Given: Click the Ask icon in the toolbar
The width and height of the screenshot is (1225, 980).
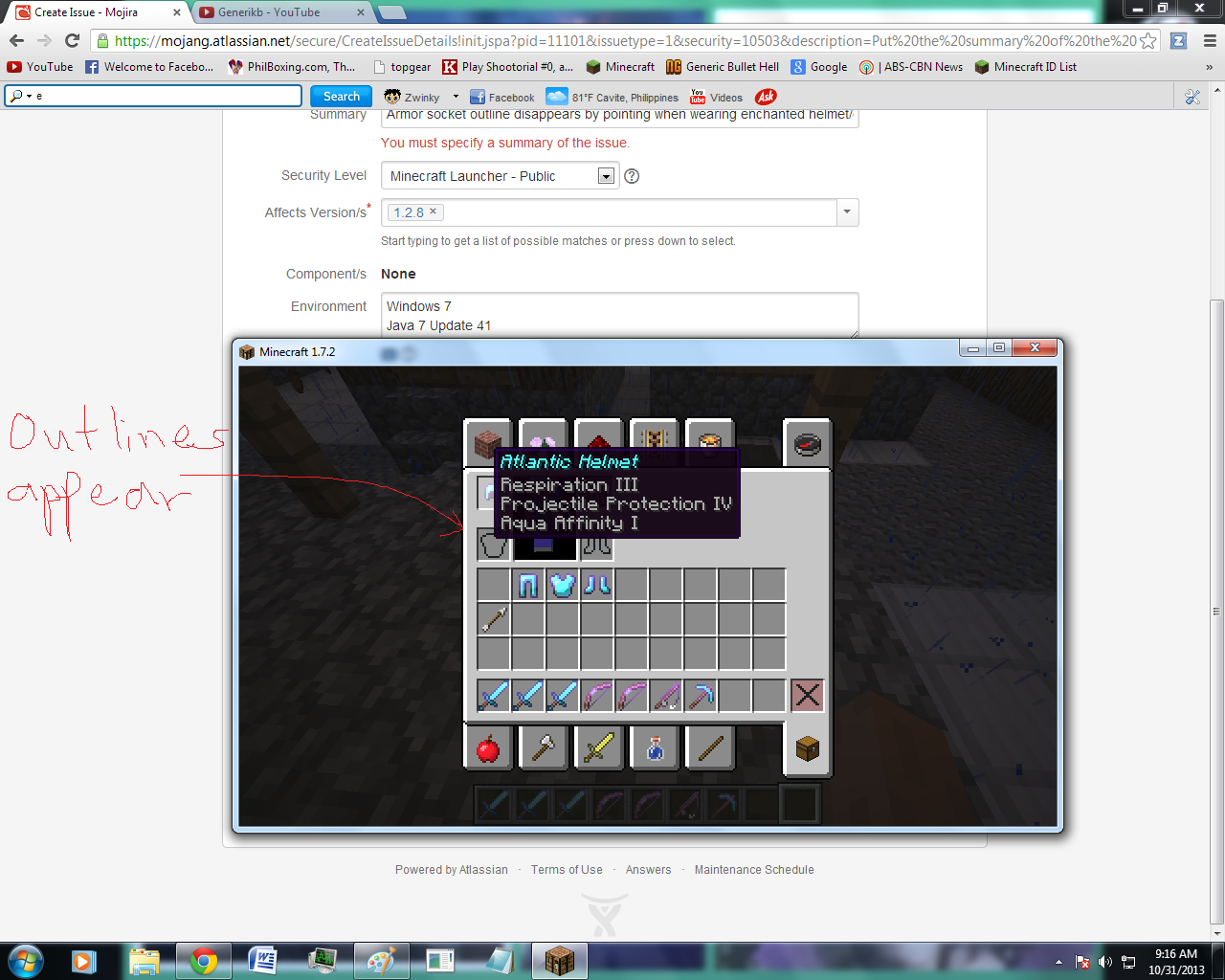Looking at the screenshot, I should pos(766,97).
